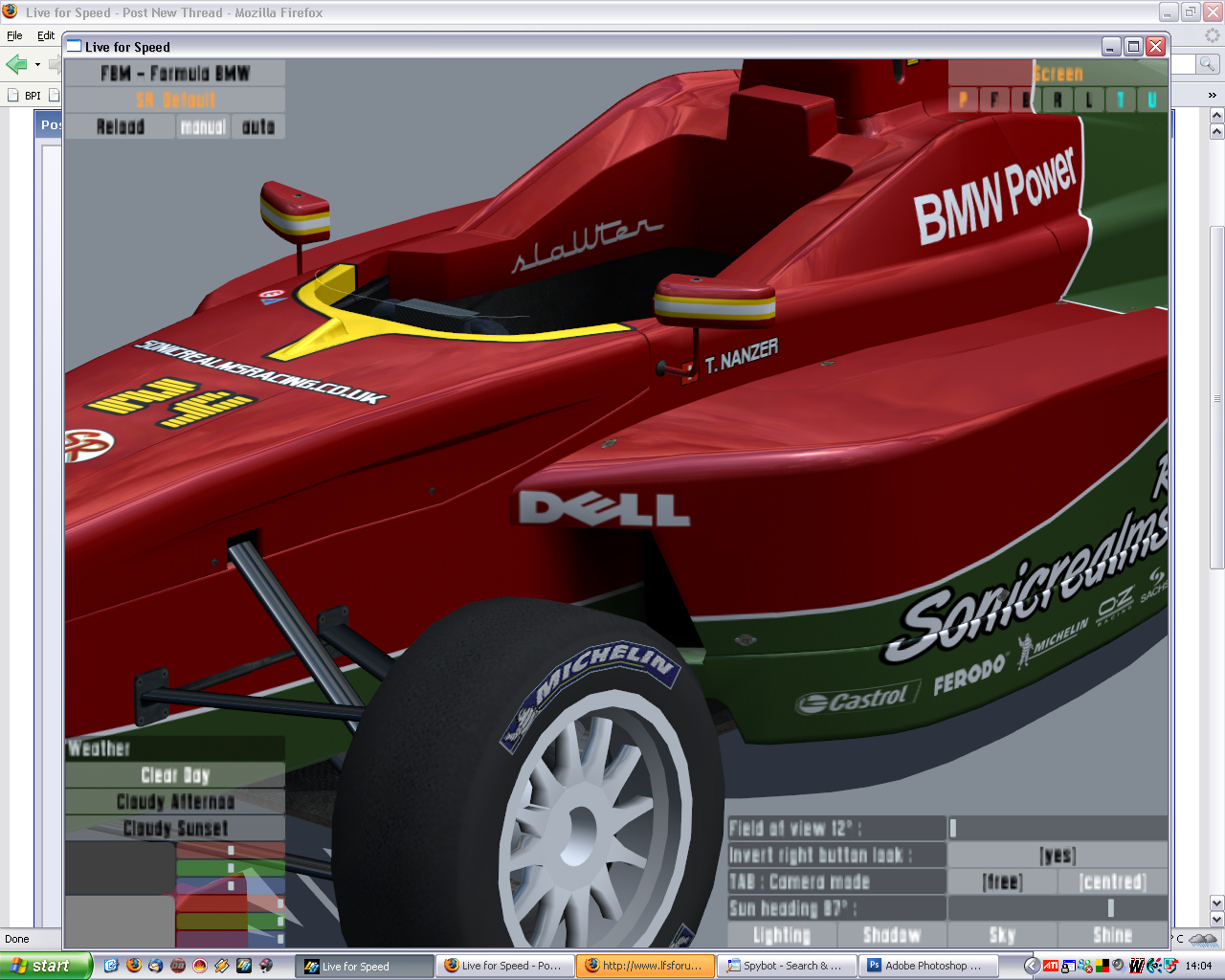Switch to the lfsforum Firefox taskbar item
The height and width of the screenshot is (980, 1225).
coord(647,966)
